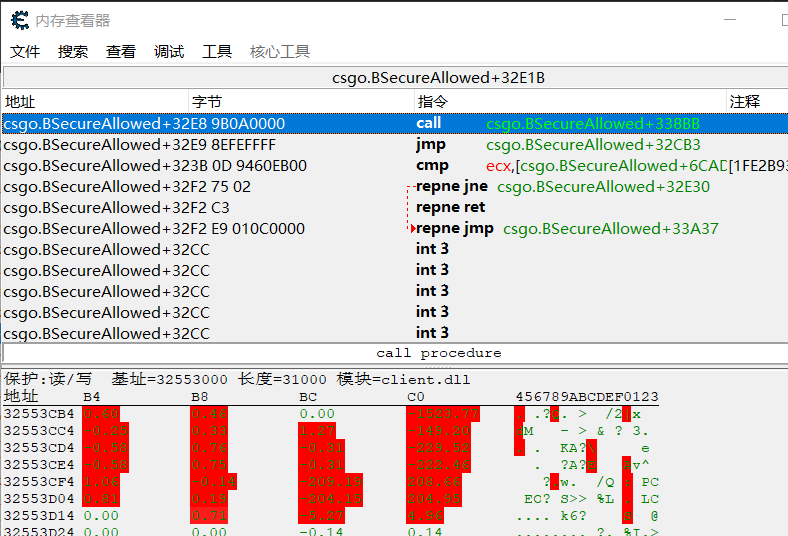
Task: Click the memory protection info line with client.dll
Action: pos(237,379)
